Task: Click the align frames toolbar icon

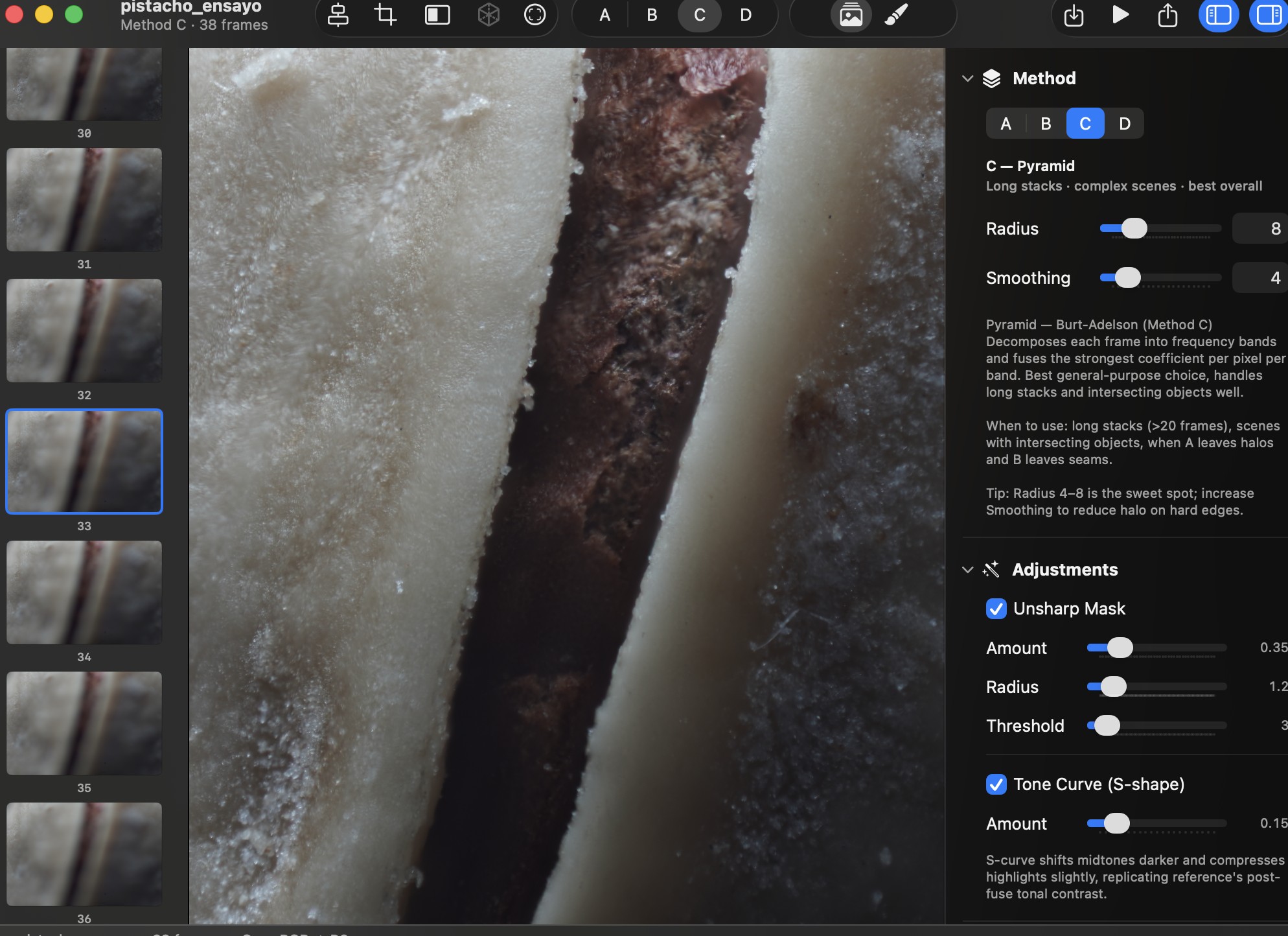Action: [x=338, y=15]
